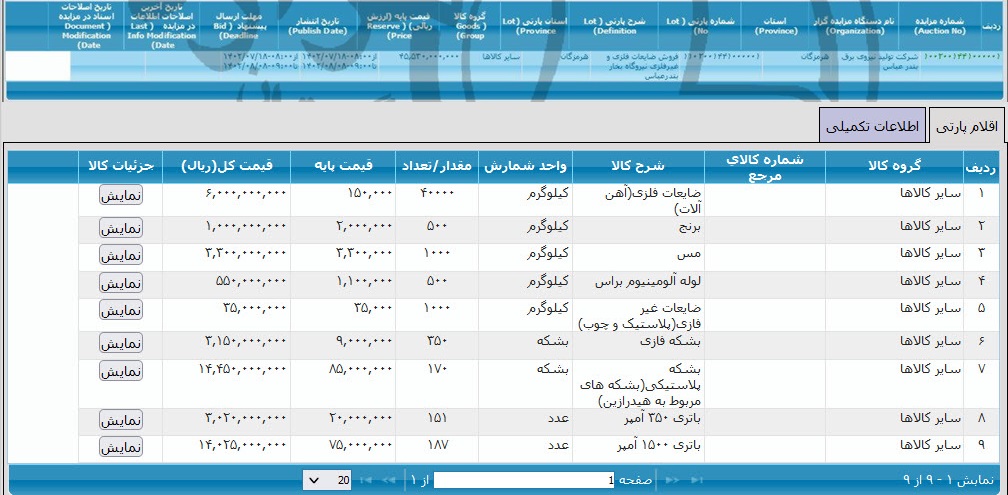The image size is (1008, 495).
Task: Click the مقدار/تعداد column header
Action: (436, 167)
